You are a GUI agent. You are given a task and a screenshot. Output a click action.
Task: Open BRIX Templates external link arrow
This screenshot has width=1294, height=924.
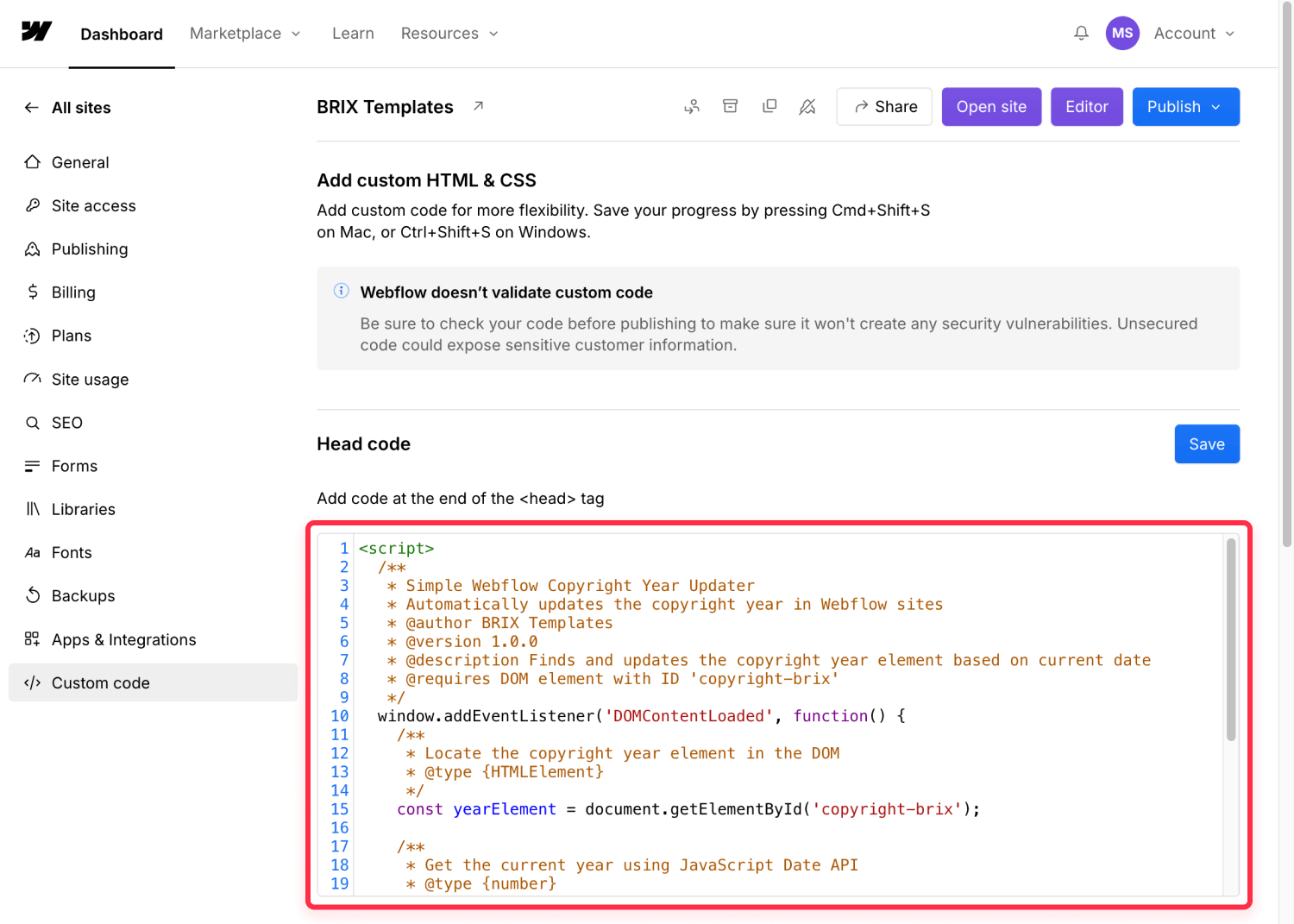coord(478,106)
